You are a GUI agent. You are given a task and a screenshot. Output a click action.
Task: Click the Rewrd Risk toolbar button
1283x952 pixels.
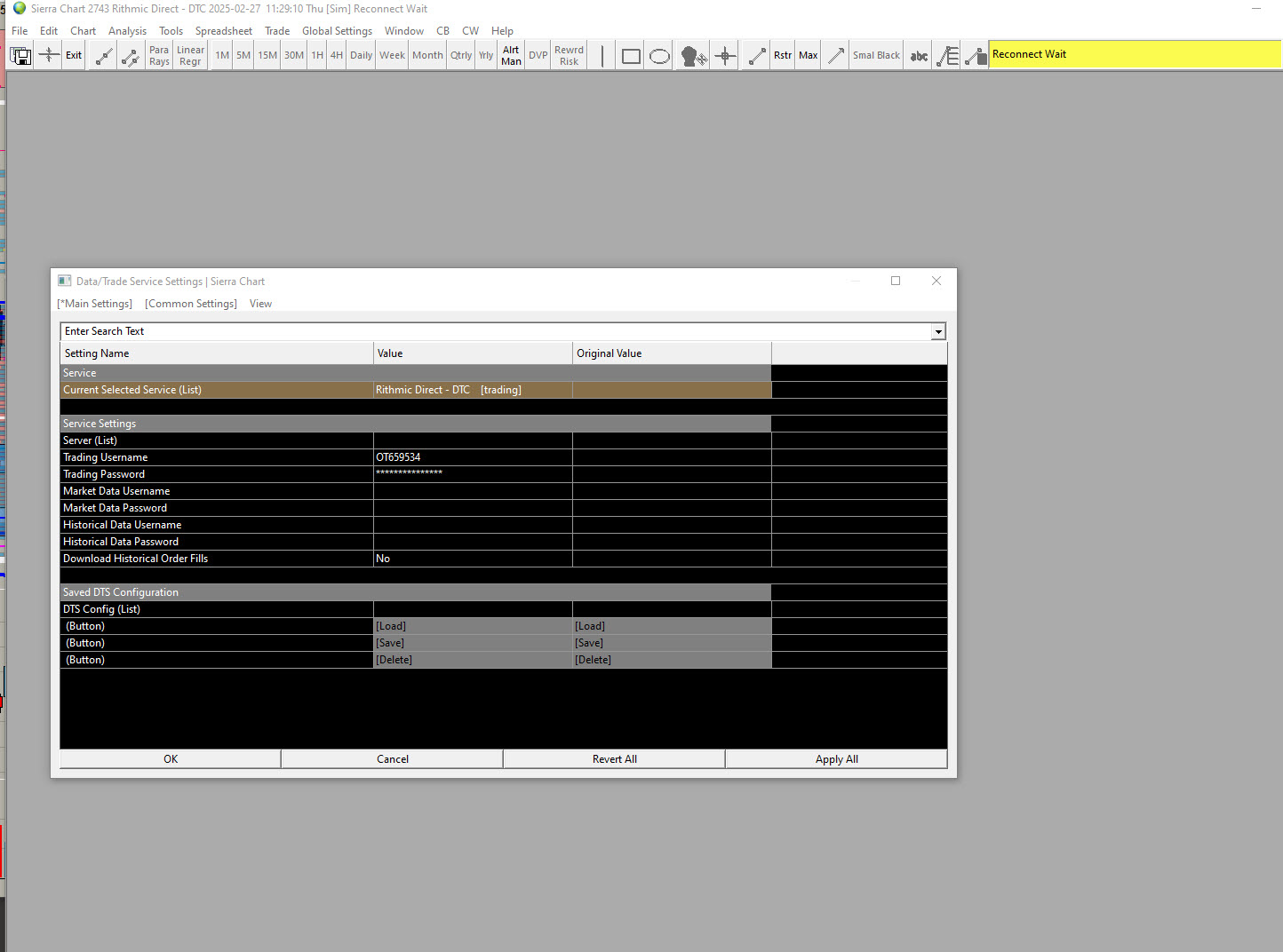pos(569,55)
